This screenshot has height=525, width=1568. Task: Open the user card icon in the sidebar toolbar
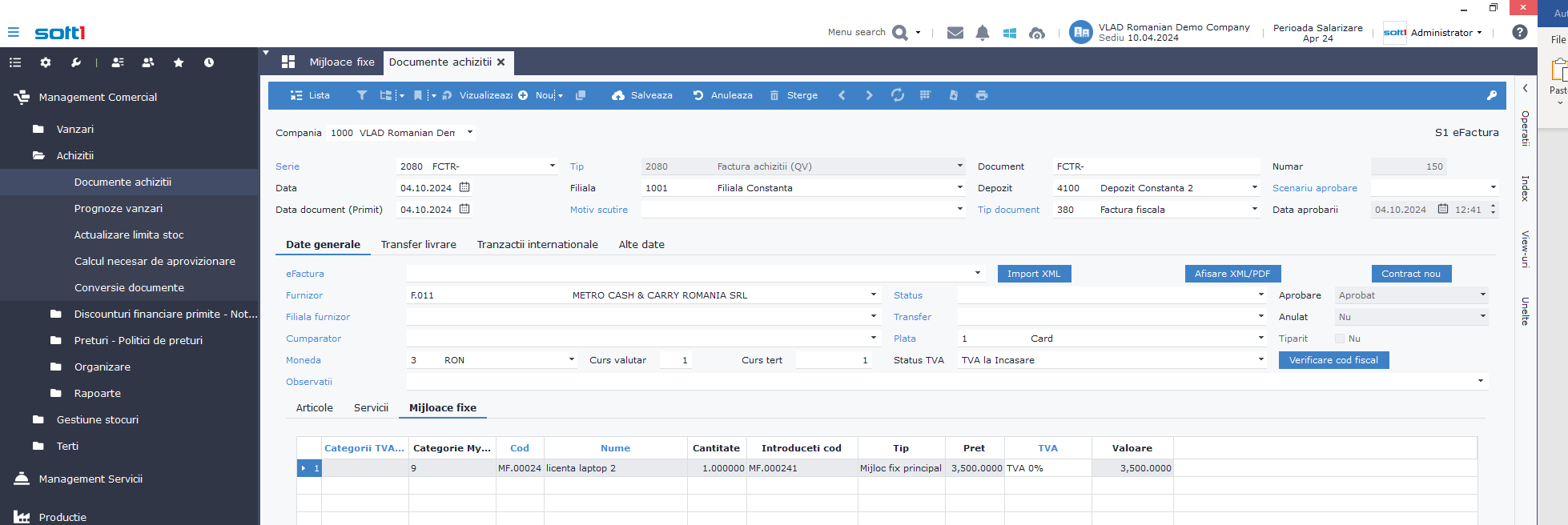point(118,62)
